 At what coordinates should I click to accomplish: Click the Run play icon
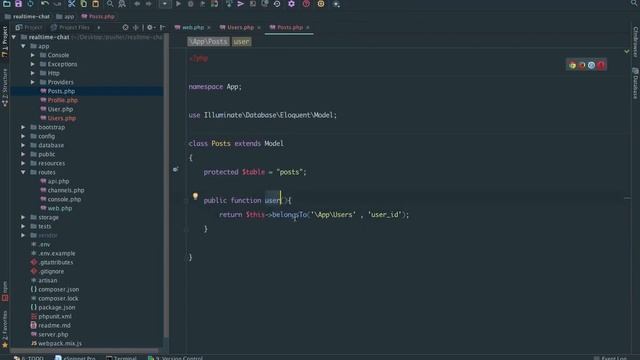coord(178,4)
